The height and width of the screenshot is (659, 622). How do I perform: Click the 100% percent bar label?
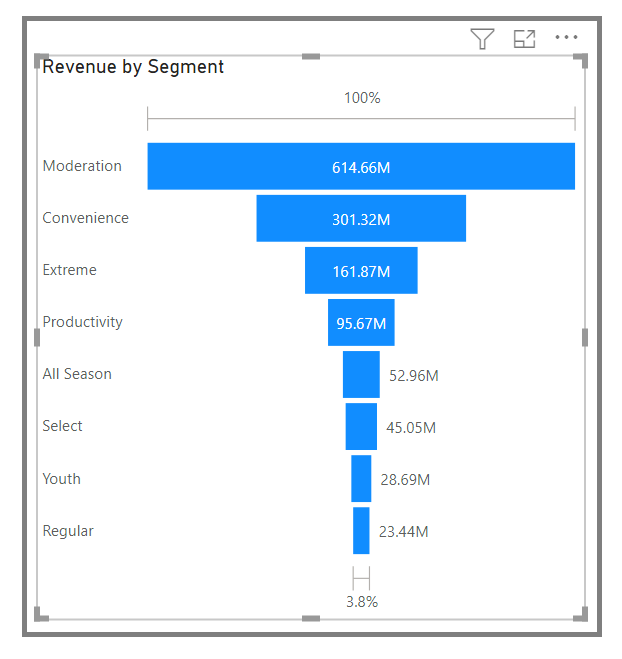pos(362,98)
